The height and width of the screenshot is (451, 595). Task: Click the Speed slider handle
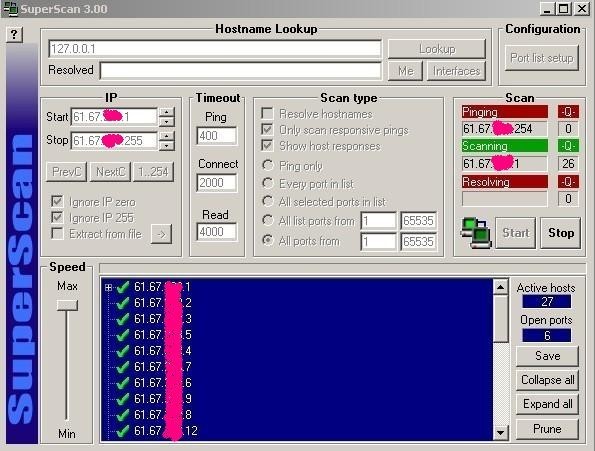tap(67, 305)
